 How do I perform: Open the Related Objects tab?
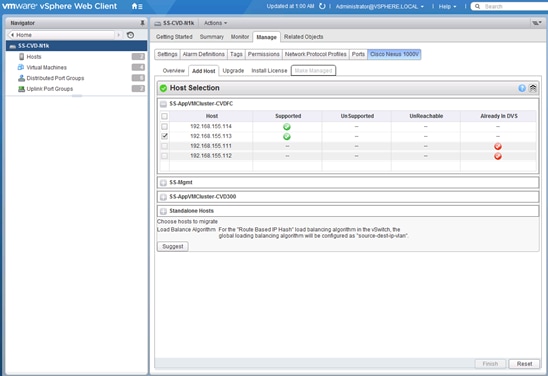click(x=303, y=37)
